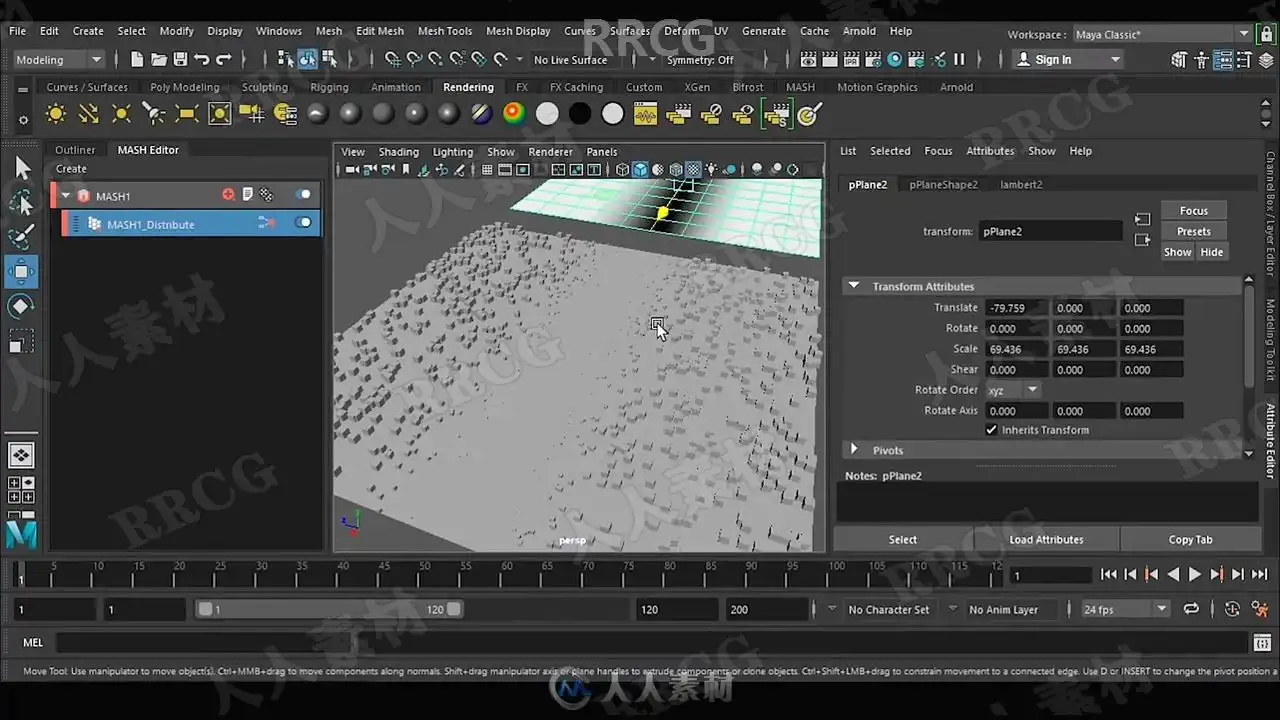Click the range slider end handle
1280x720 pixels.
click(x=454, y=609)
